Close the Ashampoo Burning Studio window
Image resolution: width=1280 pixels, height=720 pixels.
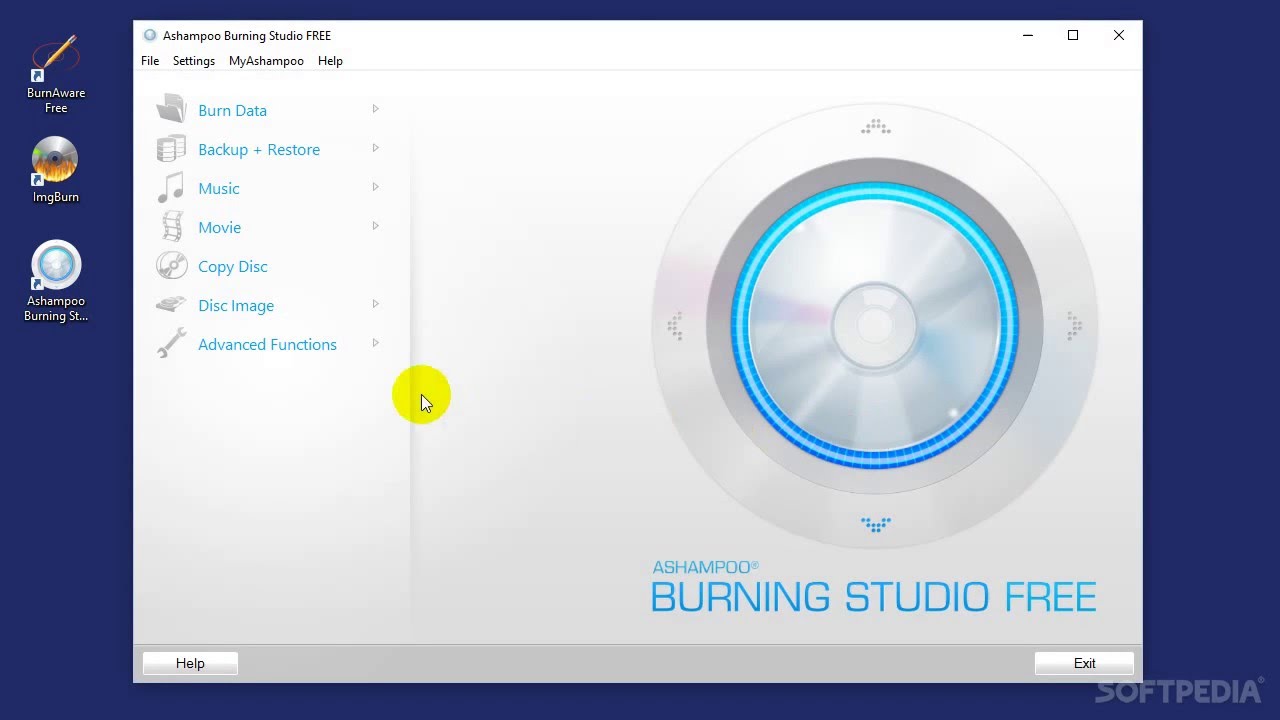(1119, 35)
